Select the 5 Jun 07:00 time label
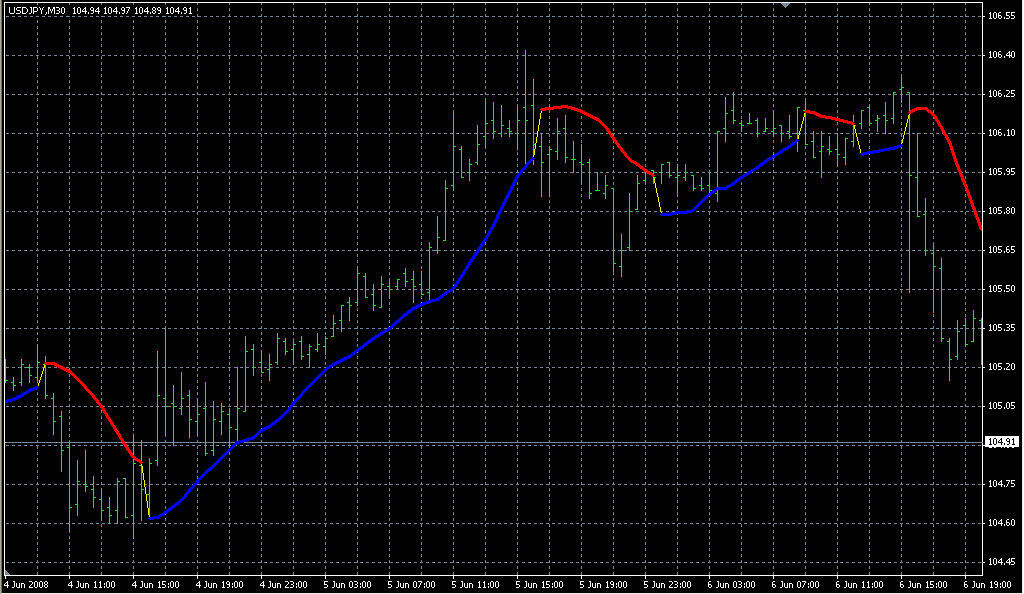 (x=411, y=584)
